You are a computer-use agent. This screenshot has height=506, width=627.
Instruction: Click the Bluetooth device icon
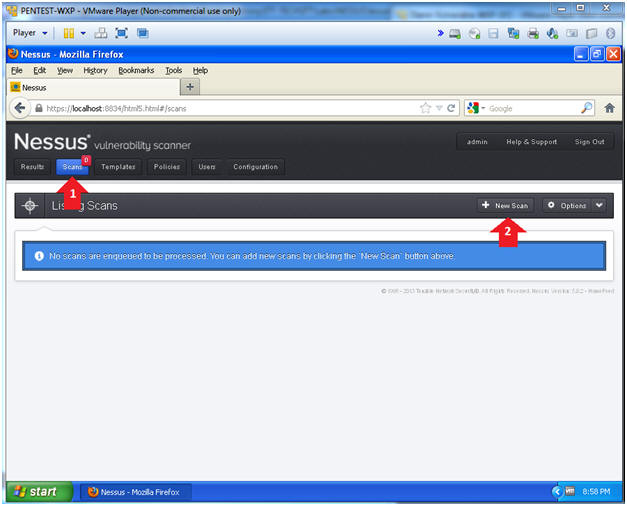[610, 34]
